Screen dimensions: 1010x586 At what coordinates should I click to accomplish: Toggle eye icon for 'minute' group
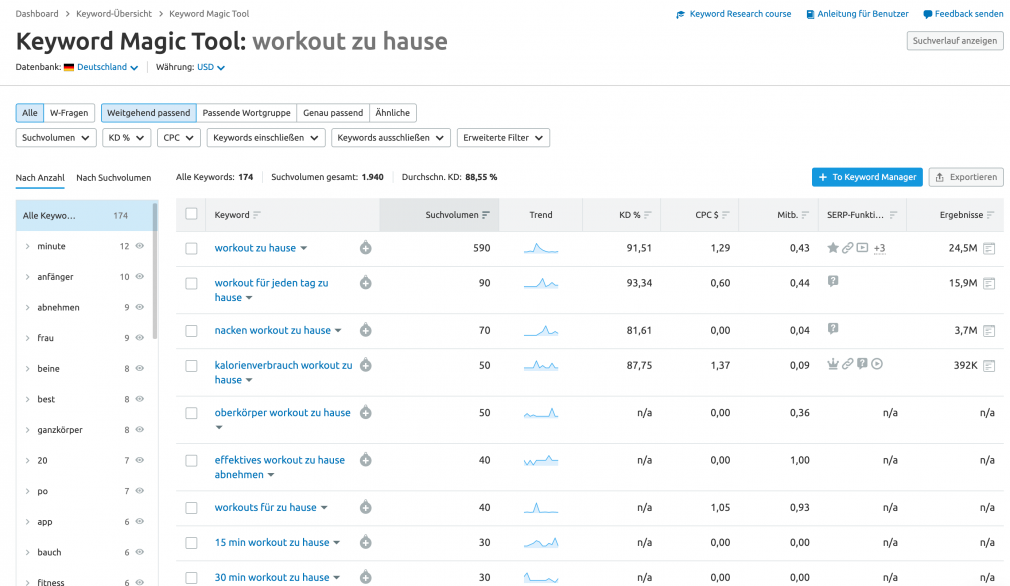point(139,246)
